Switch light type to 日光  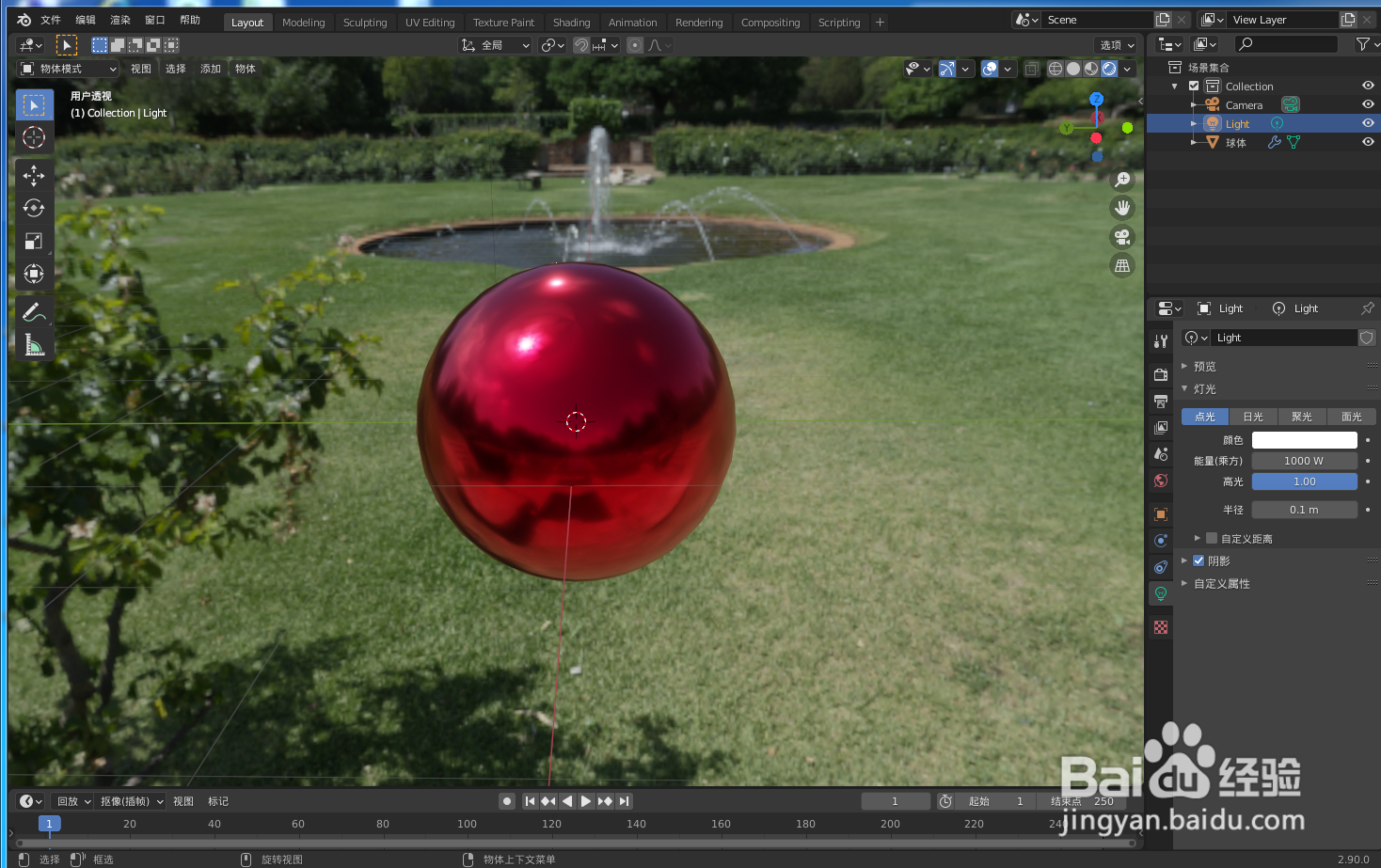(1253, 416)
